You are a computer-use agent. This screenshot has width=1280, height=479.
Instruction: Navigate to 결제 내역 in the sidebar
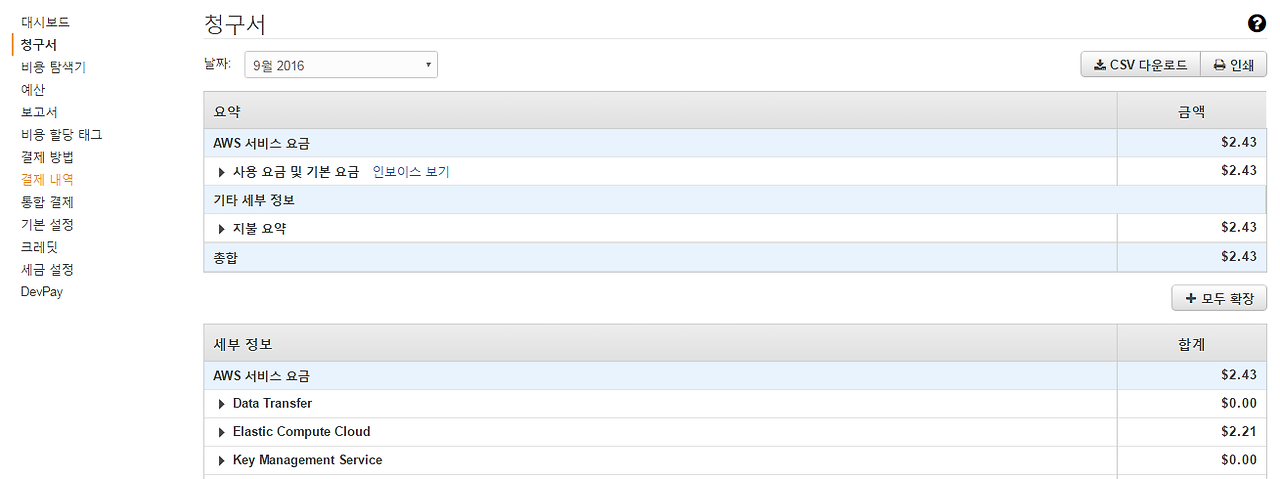(x=47, y=180)
